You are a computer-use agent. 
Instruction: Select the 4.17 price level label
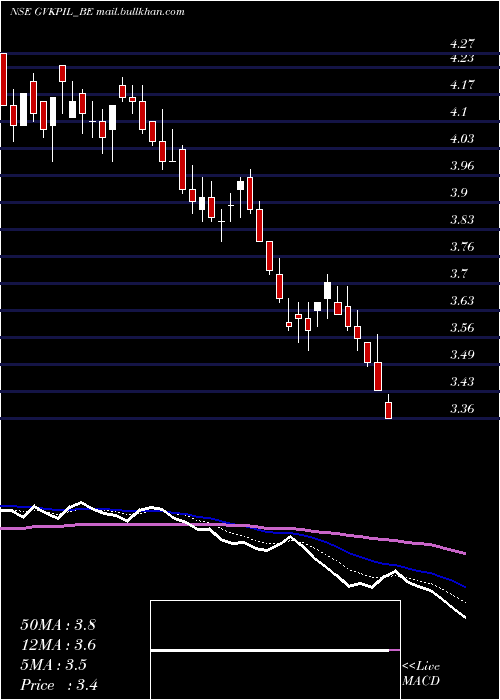462,85
